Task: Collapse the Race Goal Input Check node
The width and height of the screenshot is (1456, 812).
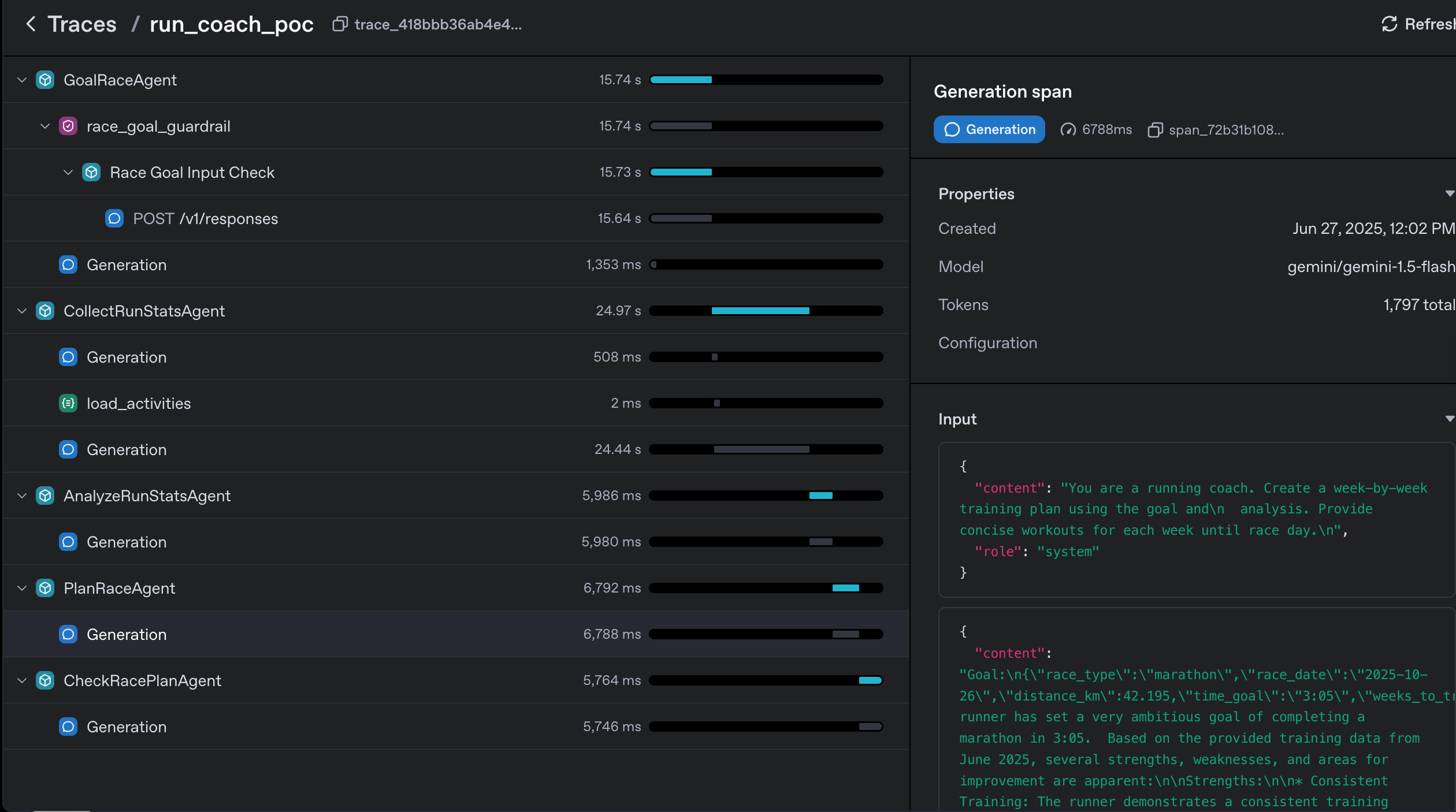Action: (68, 172)
